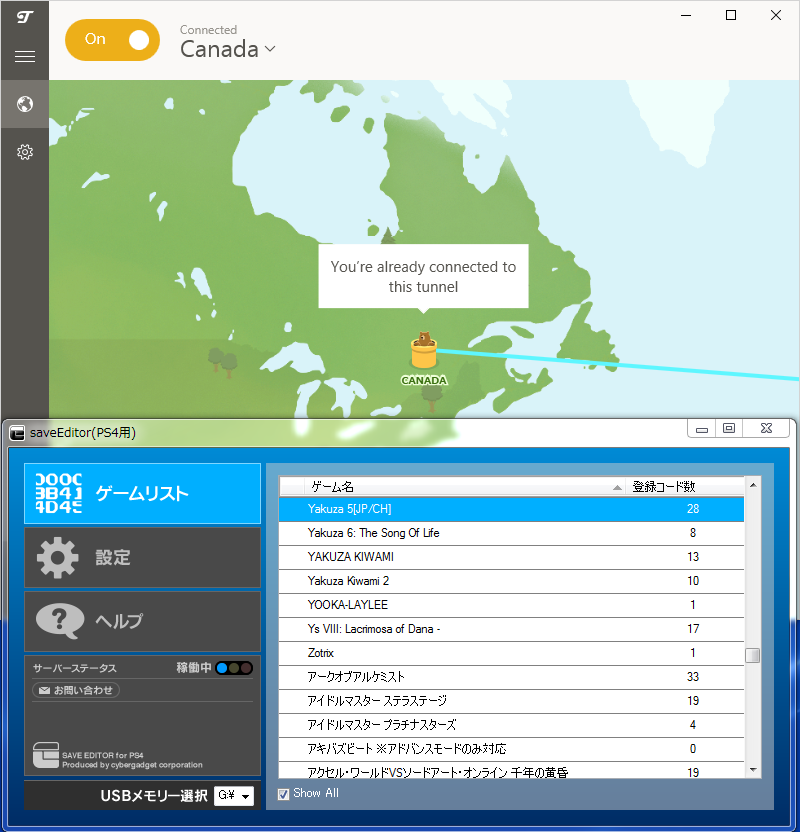Open the USB memory drive dropdown

coord(235,796)
